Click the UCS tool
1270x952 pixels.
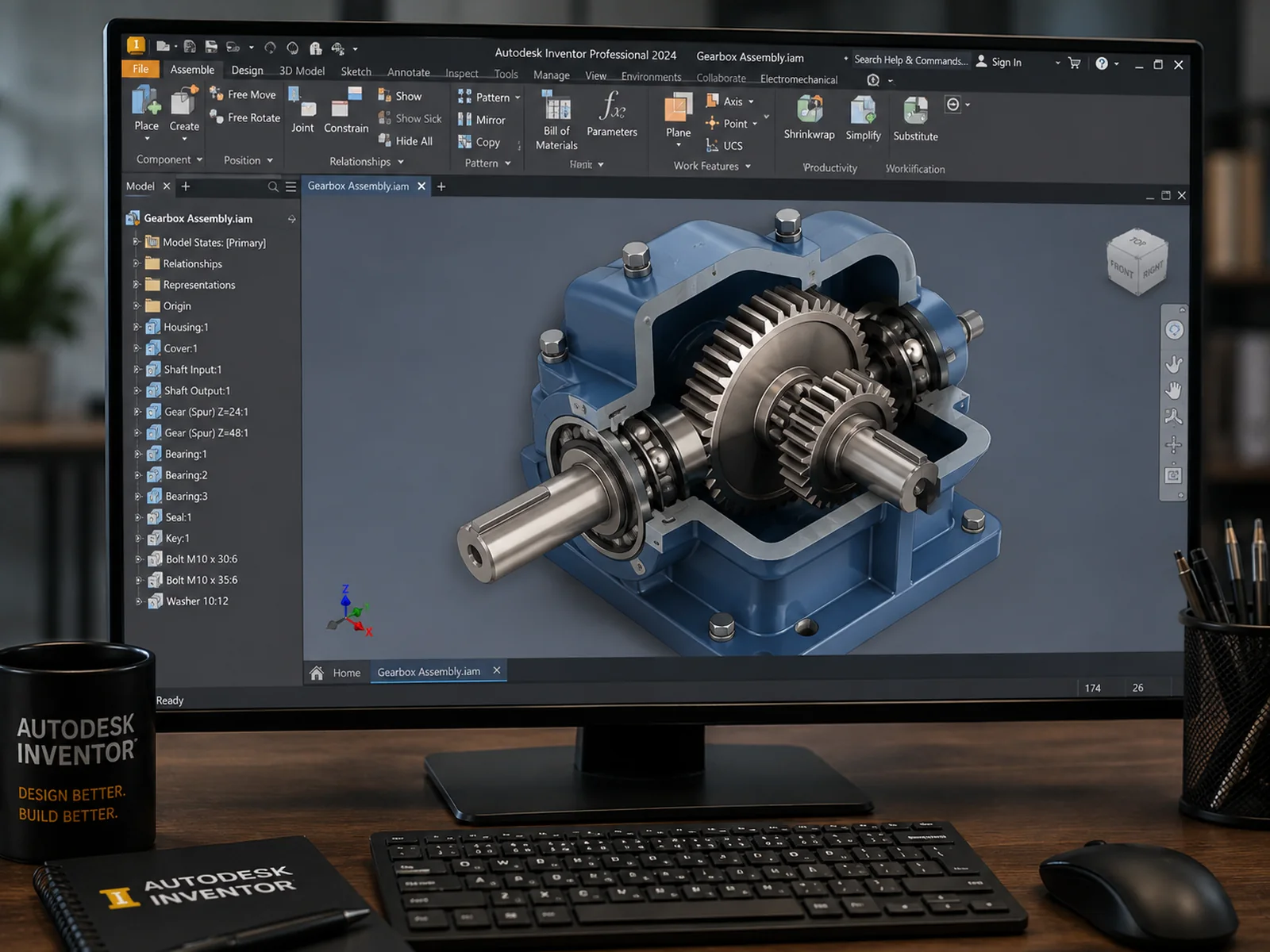pos(724,146)
